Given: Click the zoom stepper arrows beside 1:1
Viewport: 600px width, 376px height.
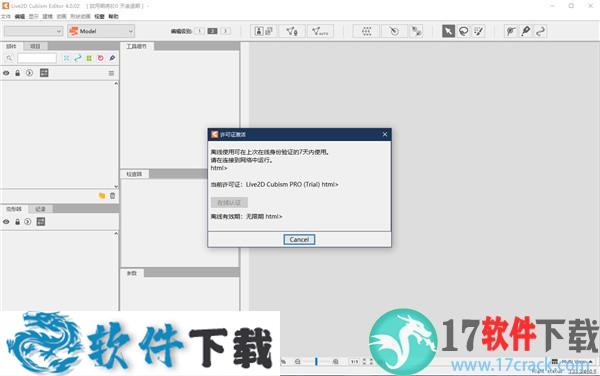Looking at the screenshot, I should 364,361.
